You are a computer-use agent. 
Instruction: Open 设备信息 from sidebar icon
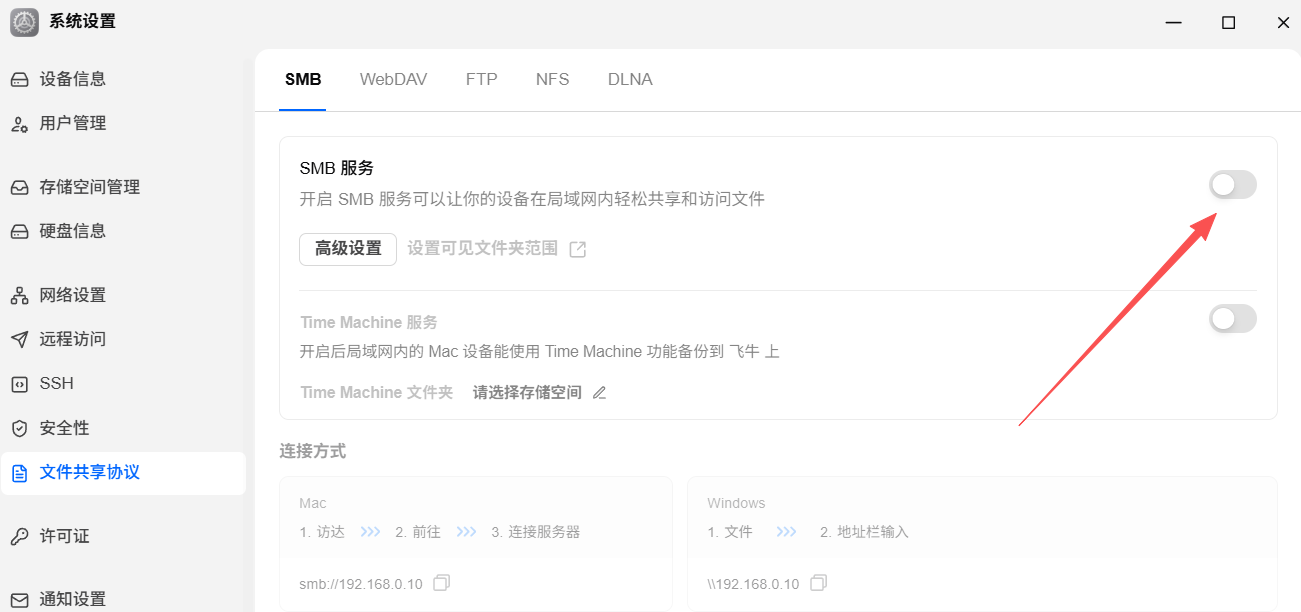pyautogui.click(x=19, y=79)
